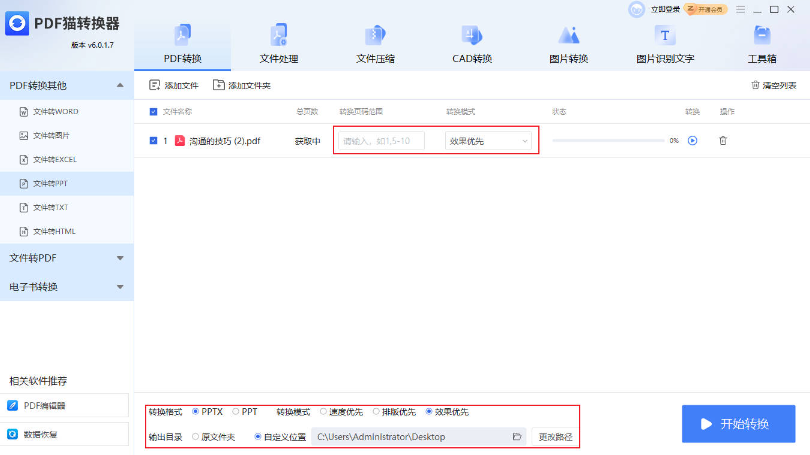
Task: Click the output path field
Action: pos(419,436)
